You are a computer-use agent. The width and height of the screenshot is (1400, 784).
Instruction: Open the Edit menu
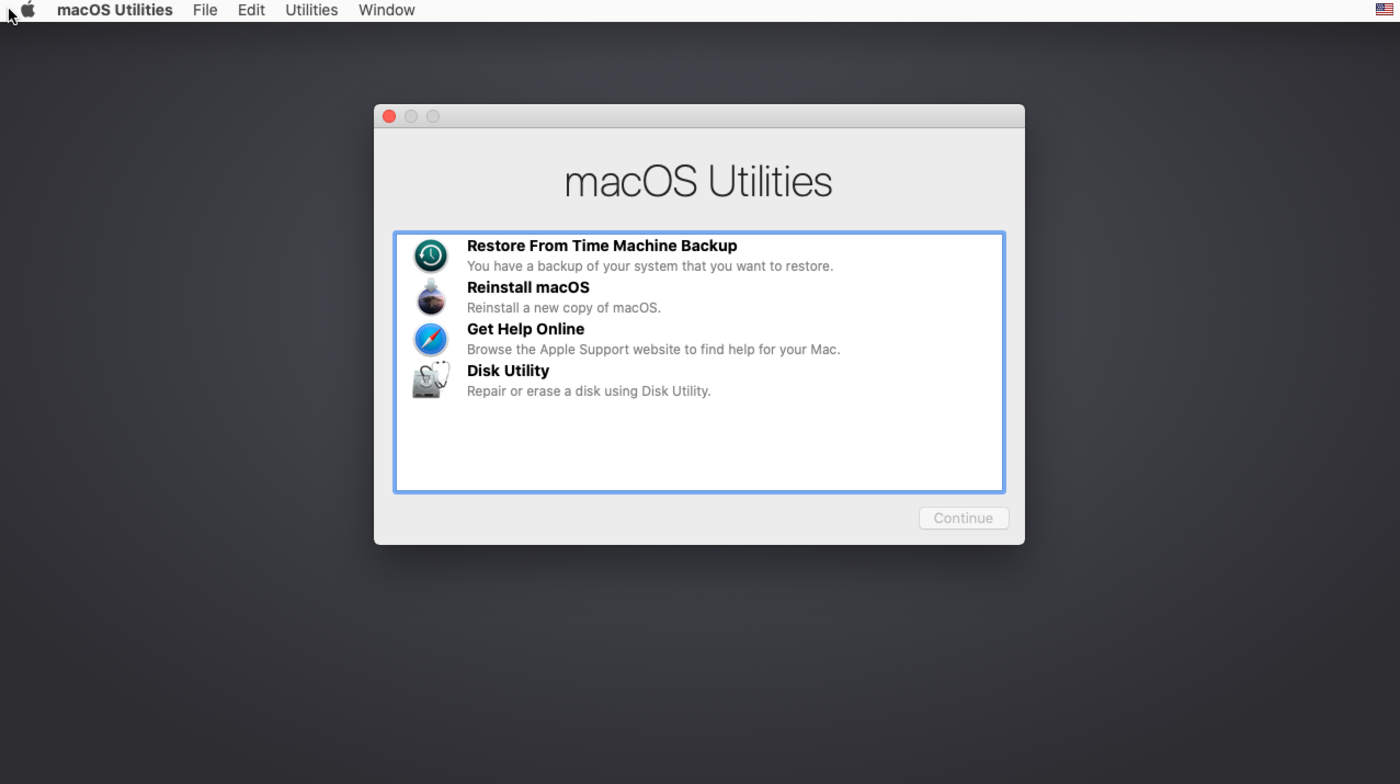point(250,10)
